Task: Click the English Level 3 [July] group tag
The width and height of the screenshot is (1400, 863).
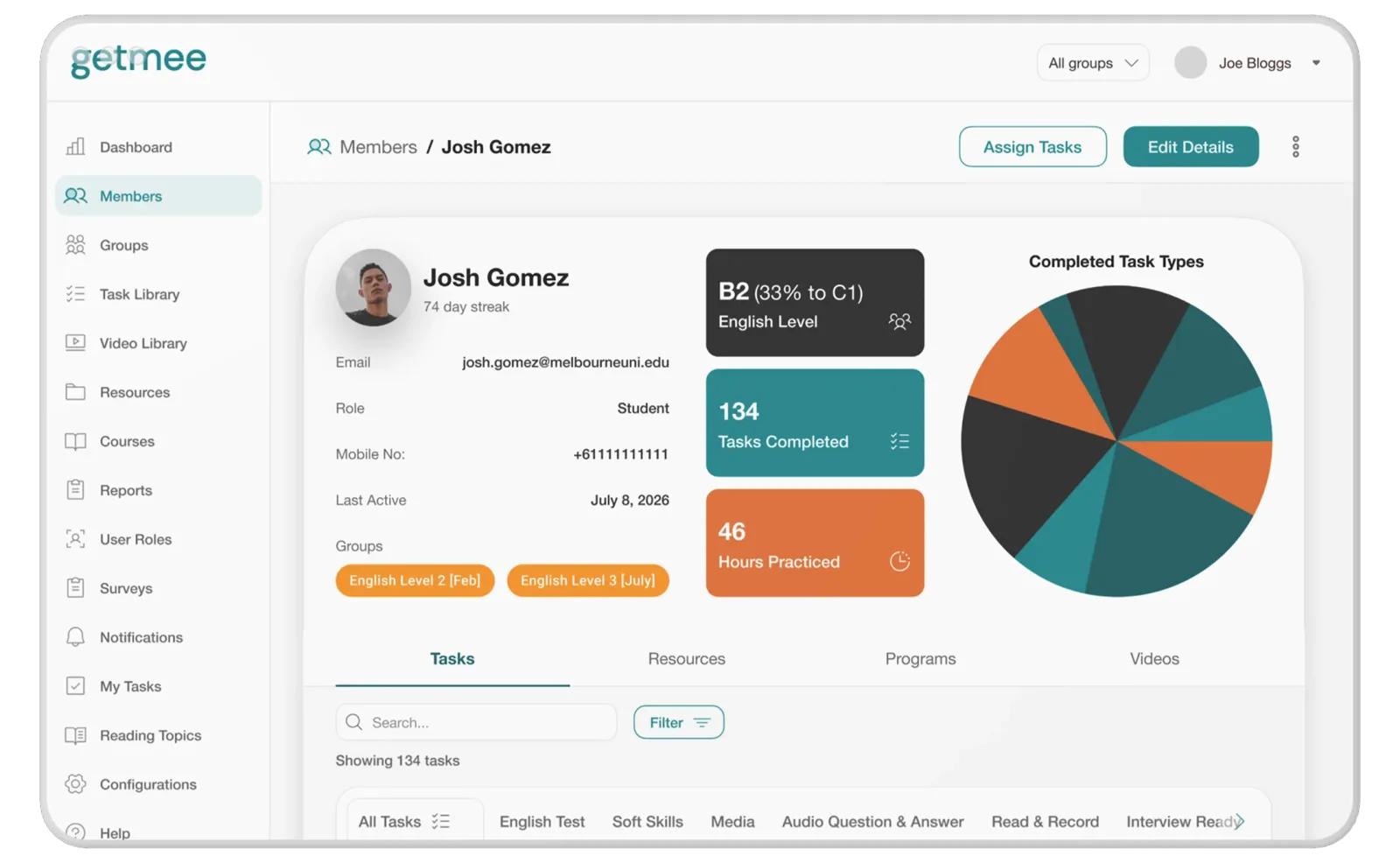Action: [x=588, y=580]
